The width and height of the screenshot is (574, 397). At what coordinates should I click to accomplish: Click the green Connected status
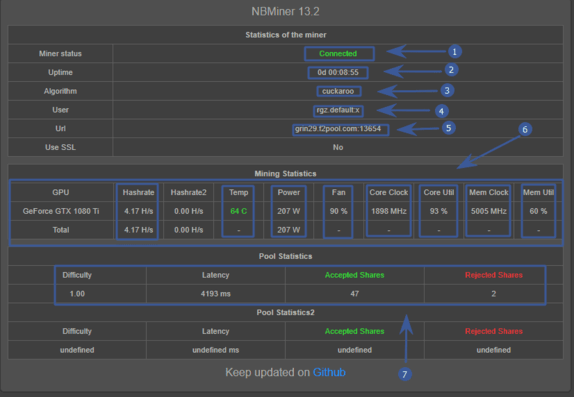(x=338, y=53)
